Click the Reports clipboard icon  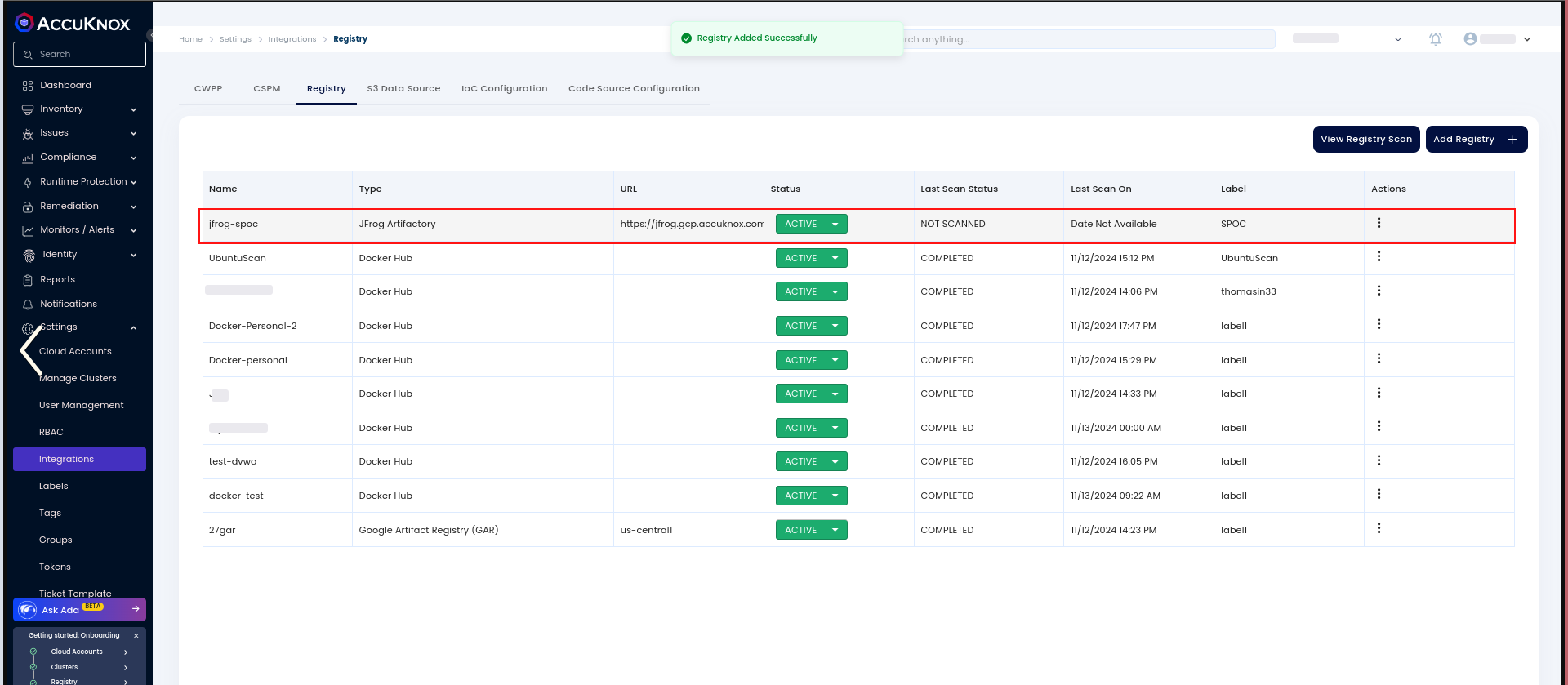coord(28,280)
